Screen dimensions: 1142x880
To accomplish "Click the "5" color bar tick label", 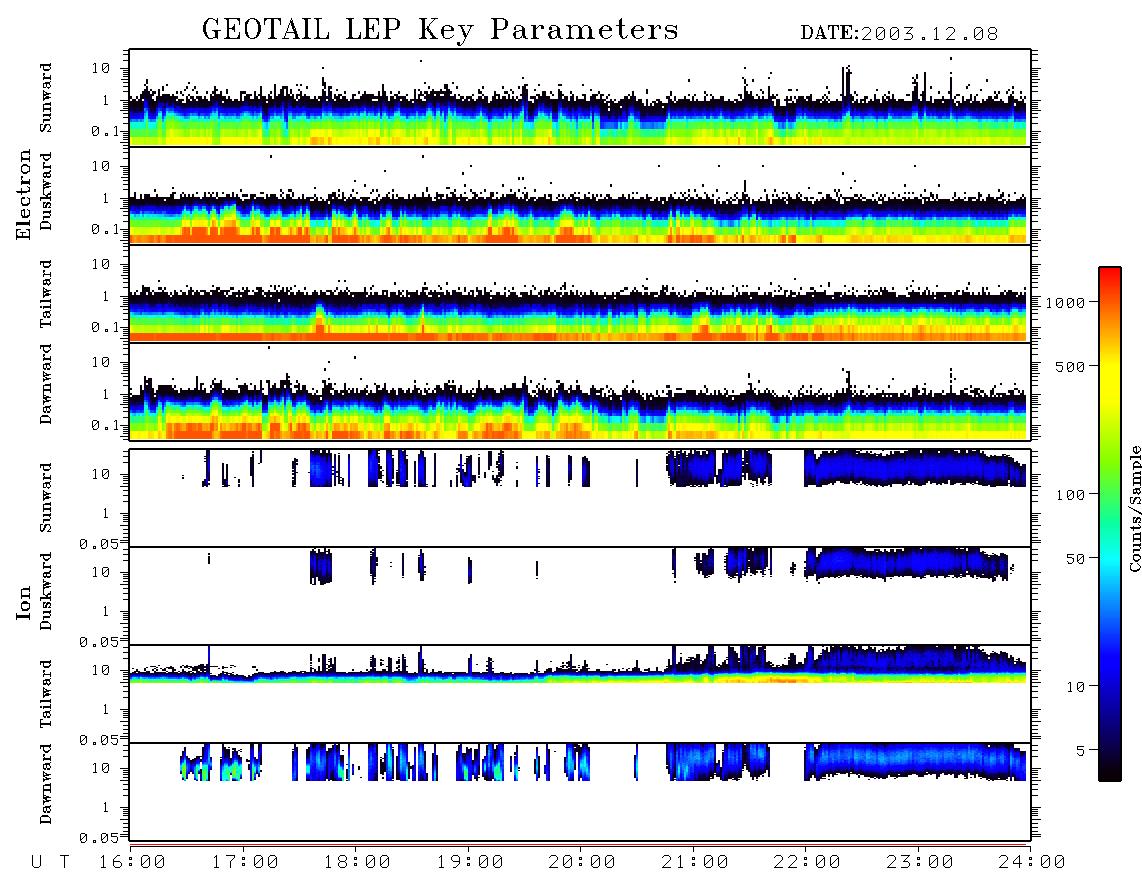I will [x=1081, y=750].
